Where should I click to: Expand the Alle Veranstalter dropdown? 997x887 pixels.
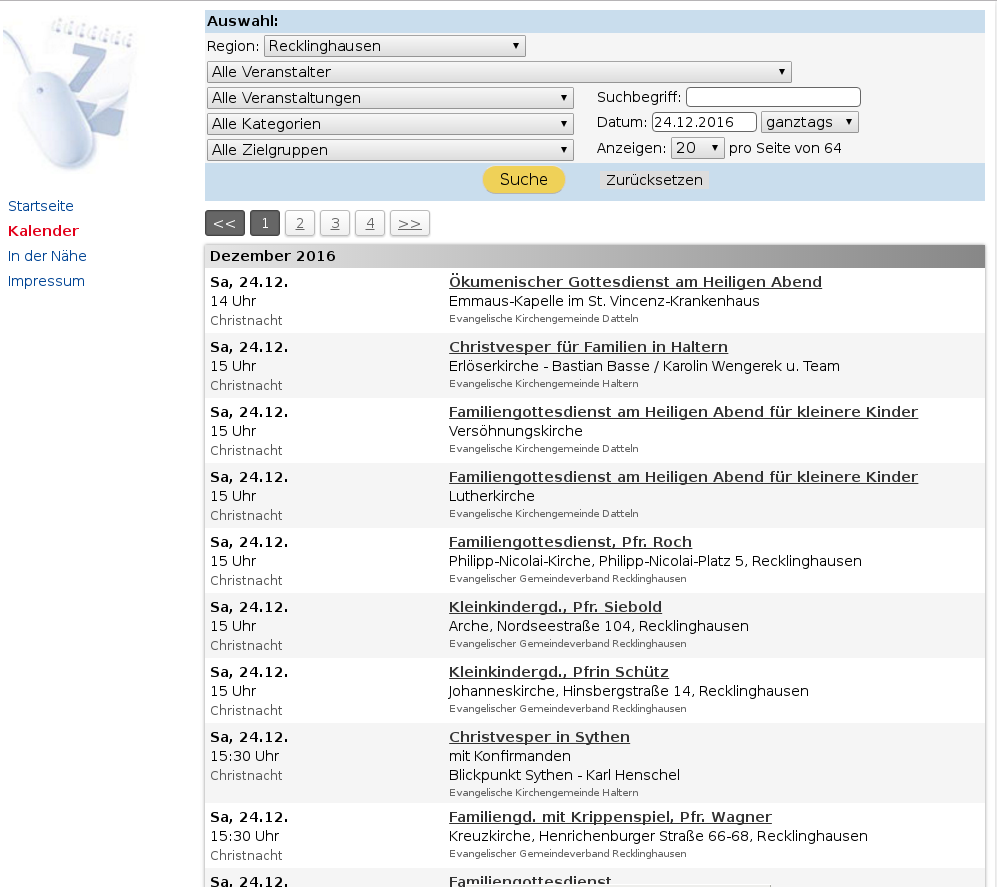click(x=499, y=72)
